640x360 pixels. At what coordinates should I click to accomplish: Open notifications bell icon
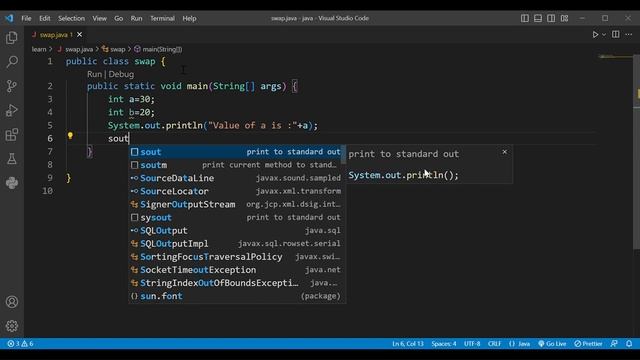tap(629, 344)
